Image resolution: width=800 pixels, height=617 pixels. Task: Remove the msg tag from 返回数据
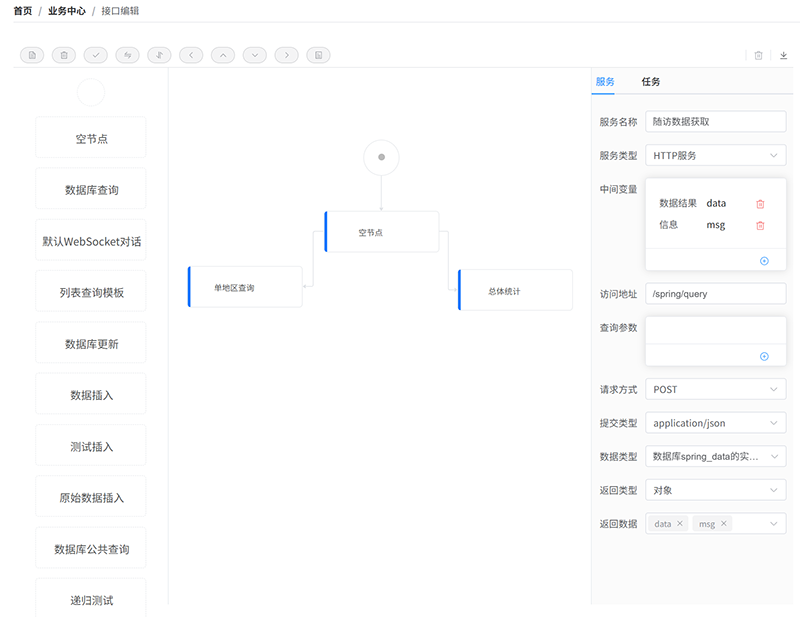click(x=723, y=524)
